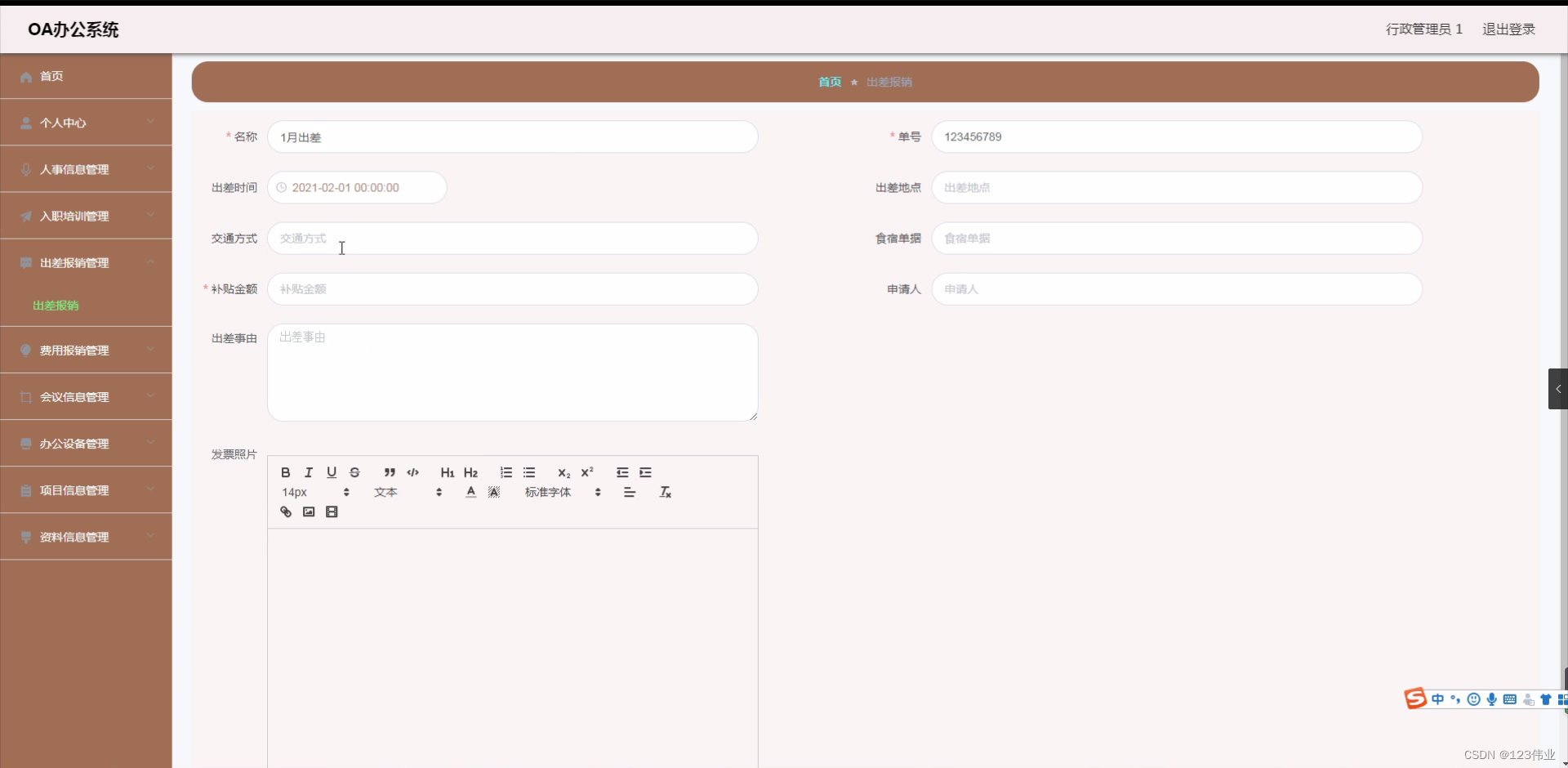Insert an image in the invoice editor

tap(308, 511)
